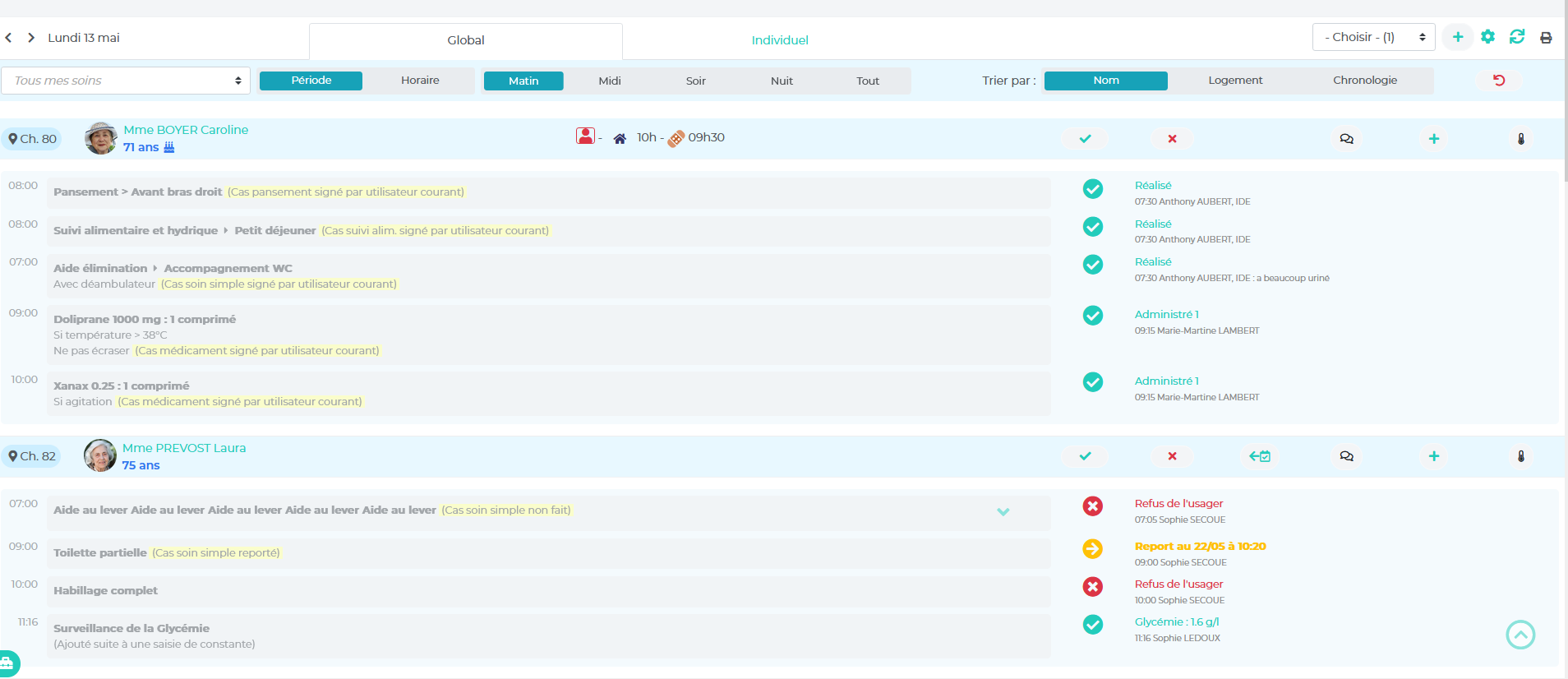This screenshot has width=1568, height=679.
Task: Click the green plus add button in top toolbar
Action: click(x=1457, y=37)
